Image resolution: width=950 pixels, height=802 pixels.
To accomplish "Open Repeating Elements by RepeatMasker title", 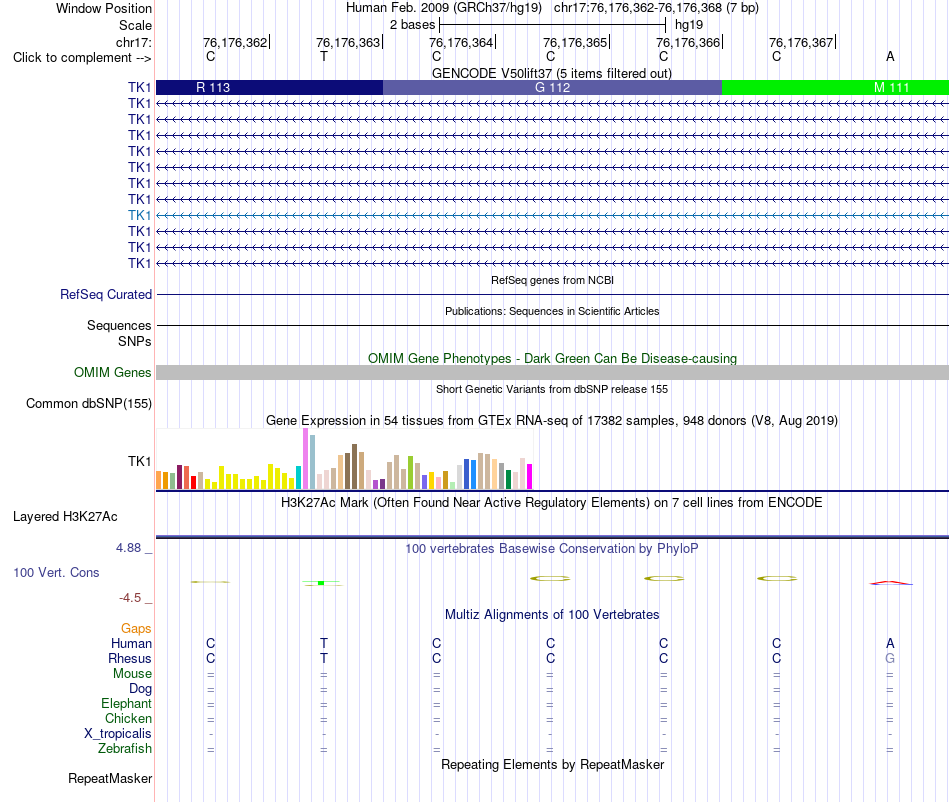I will tap(552, 764).
